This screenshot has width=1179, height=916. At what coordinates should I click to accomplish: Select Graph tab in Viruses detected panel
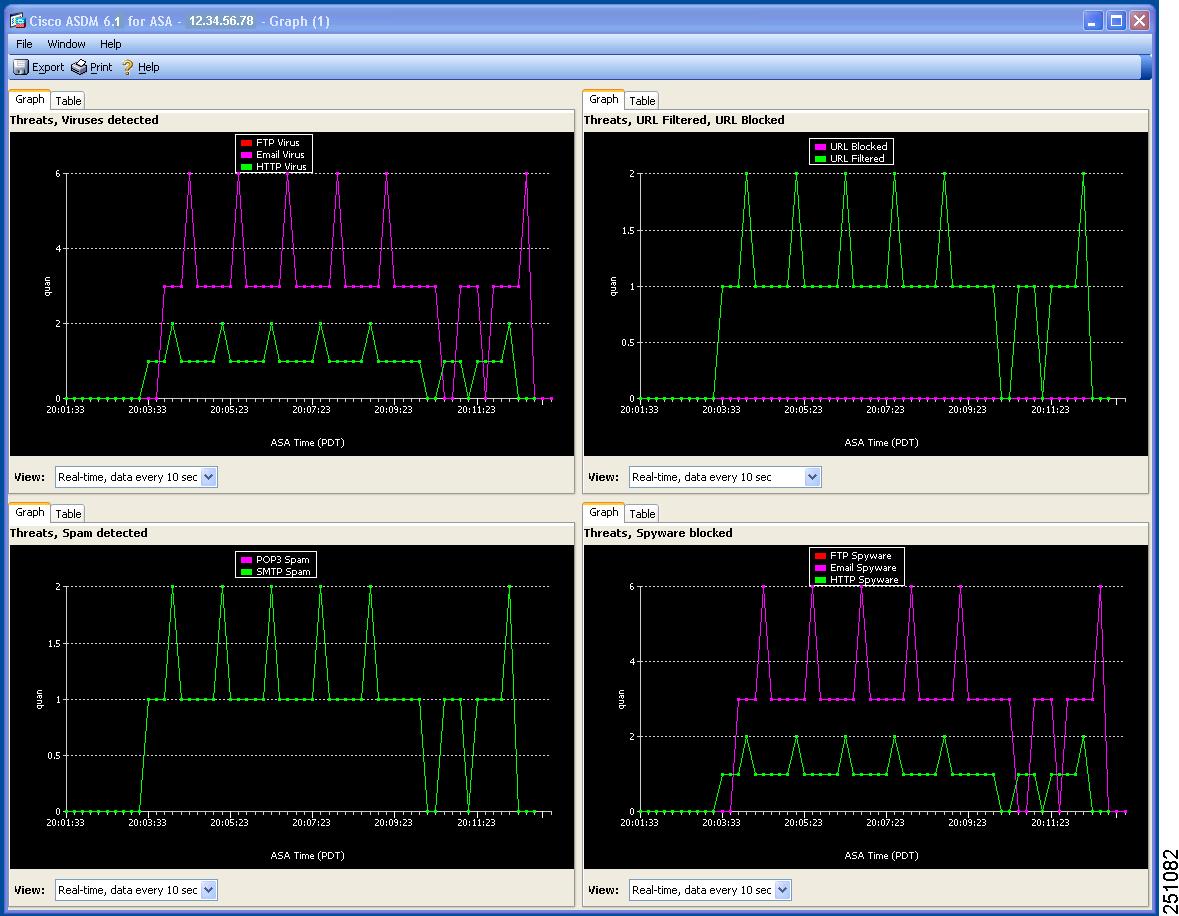30,99
